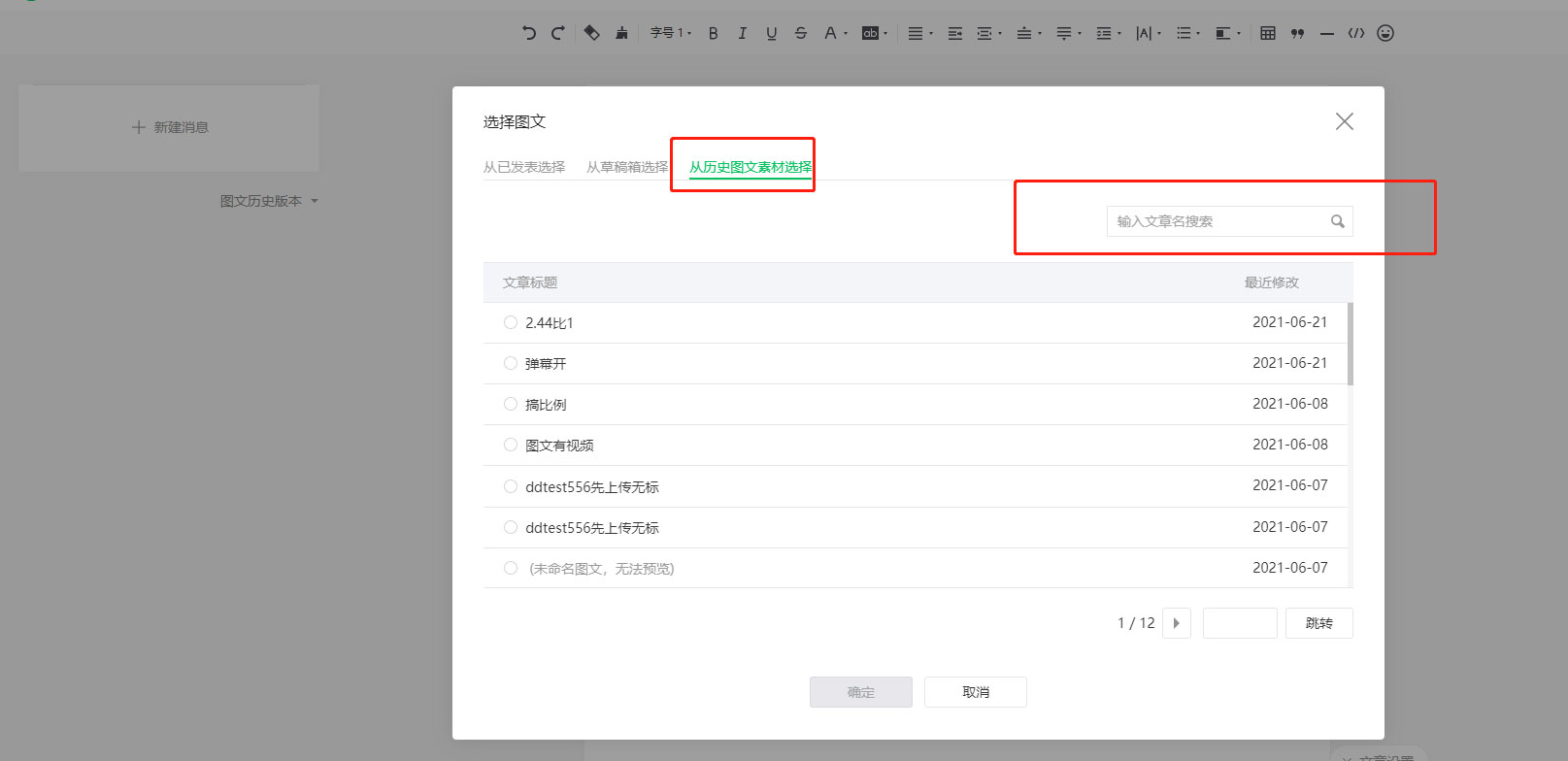
Task: Switch to the 从已发表选择 tab
Action: coord(524,167)
